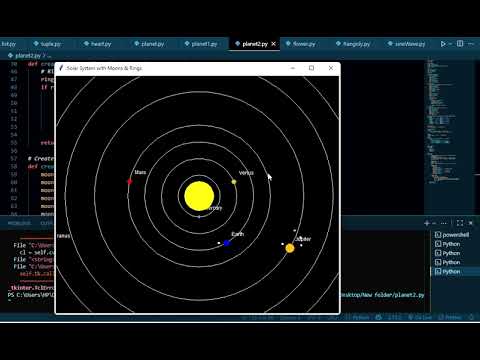Close the terminal panel
Image resolution: width=480 pixels, height=360 pixels.
coord(471,223)
